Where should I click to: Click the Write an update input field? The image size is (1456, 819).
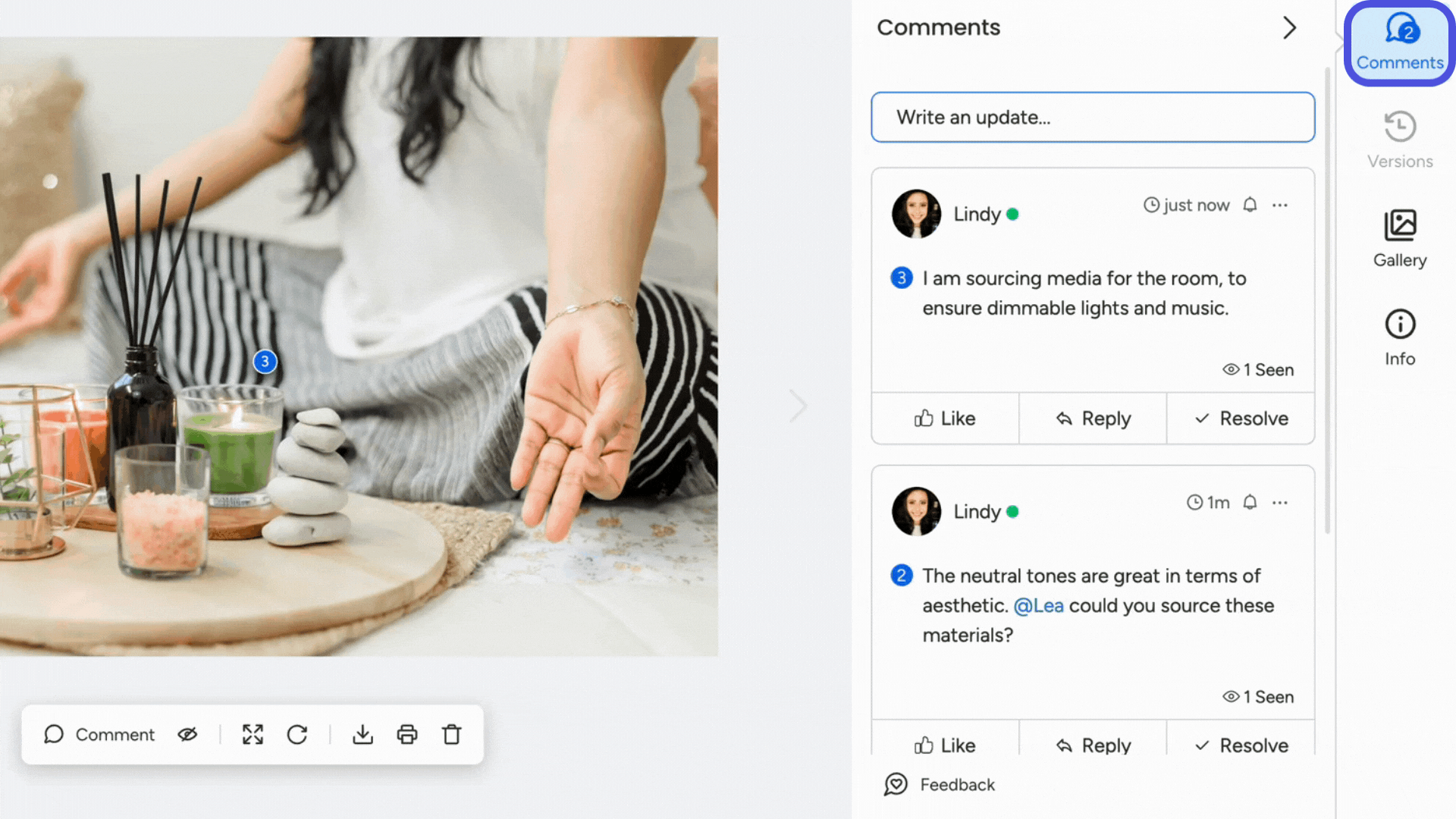click(x=1092, y=116)
